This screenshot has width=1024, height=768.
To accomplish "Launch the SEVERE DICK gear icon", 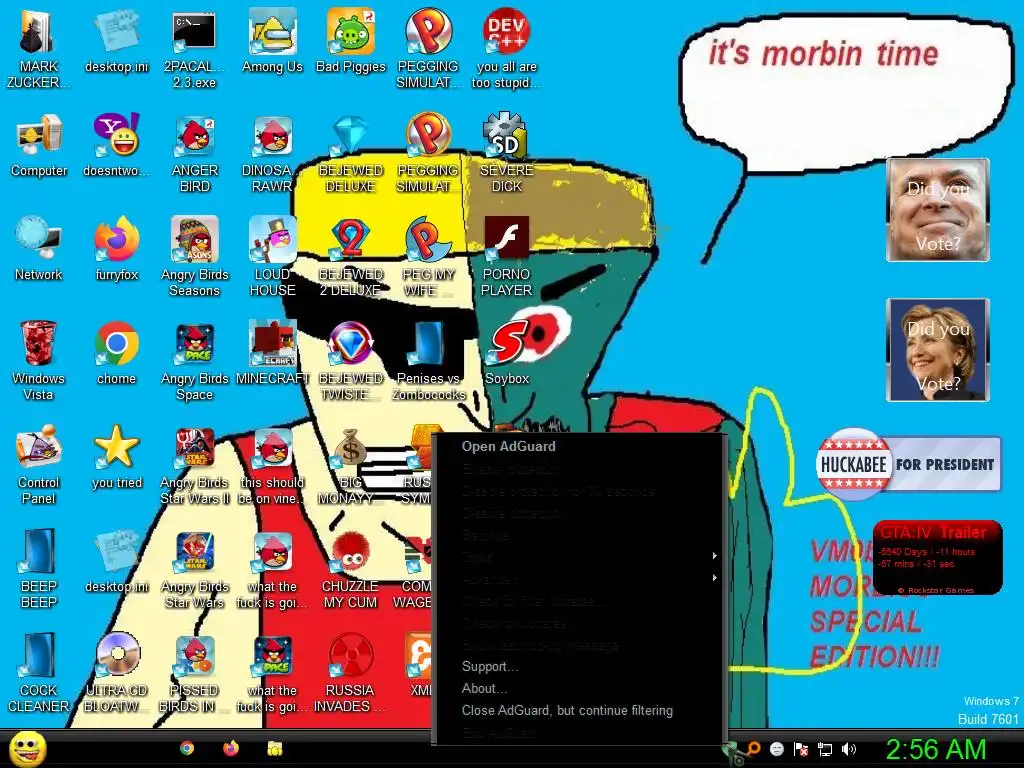I will 506,153.
